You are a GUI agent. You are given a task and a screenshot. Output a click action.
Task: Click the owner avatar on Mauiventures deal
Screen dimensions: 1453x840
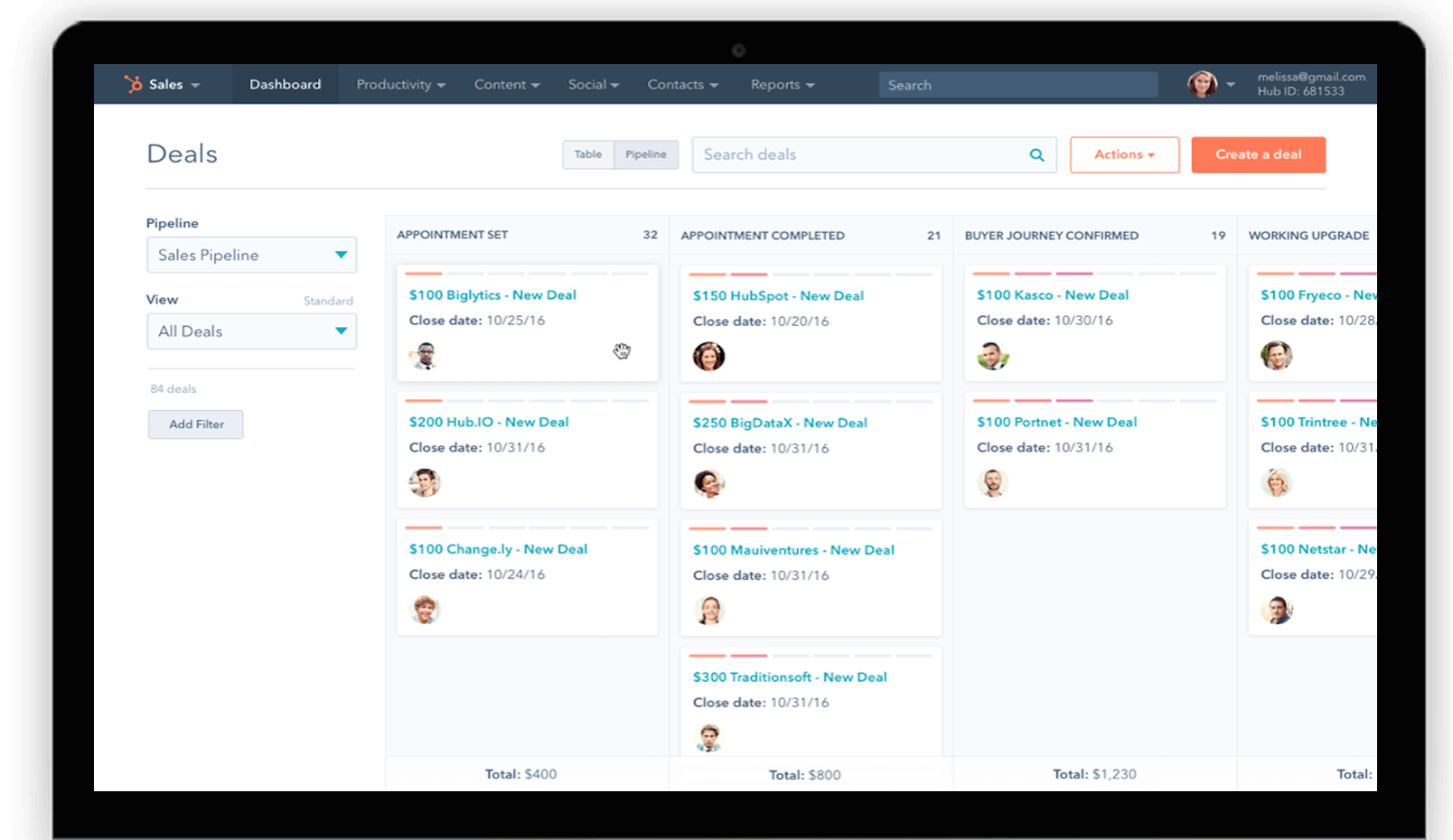coord(708,611)
